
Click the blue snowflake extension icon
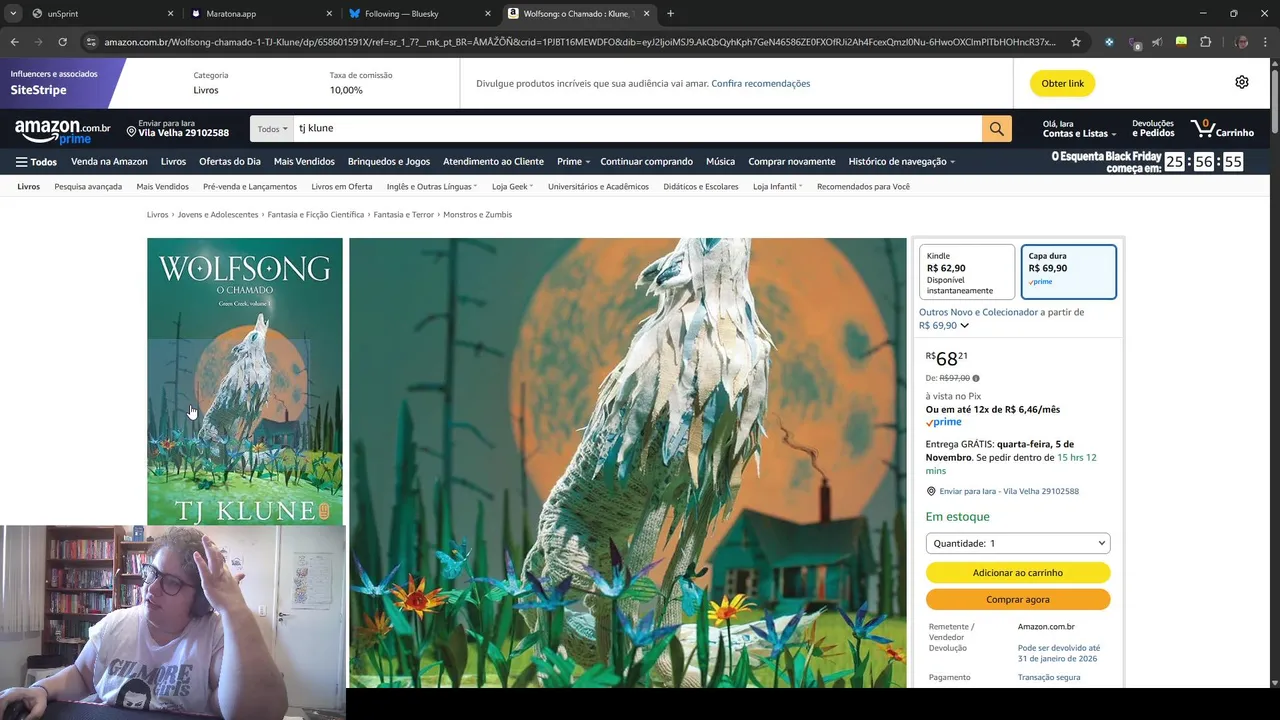(1109, 42)
